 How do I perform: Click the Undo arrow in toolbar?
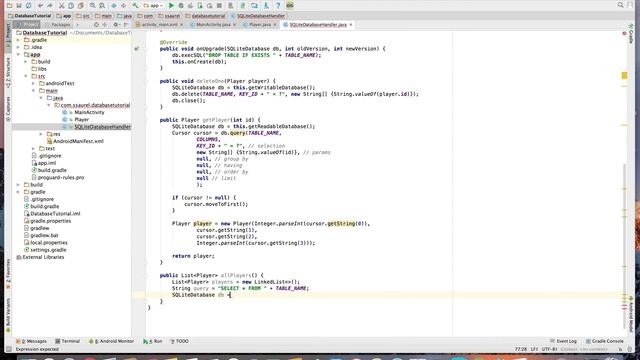click(40, 5)
